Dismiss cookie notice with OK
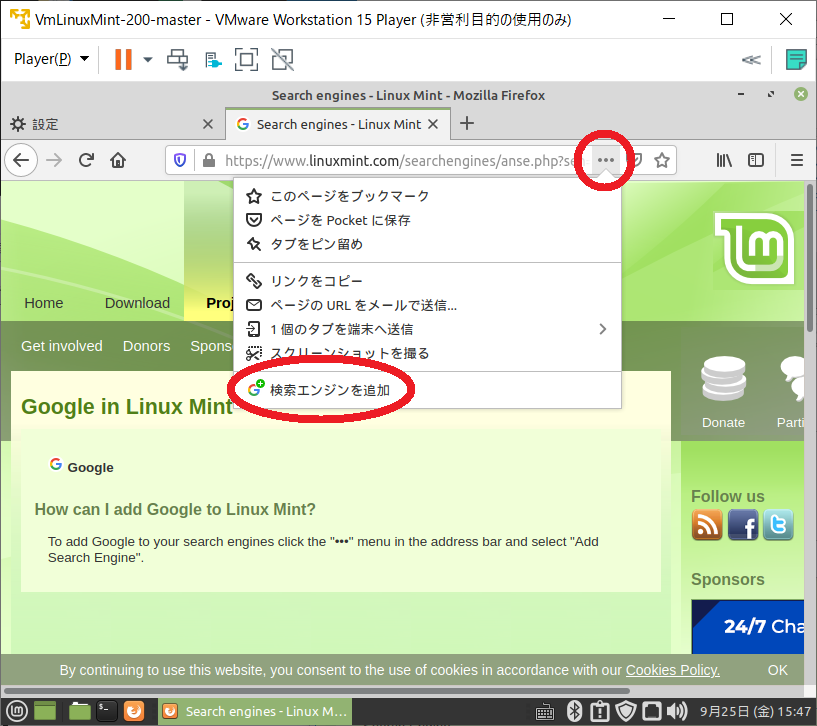The width and height of the screenshot is (817, 726). pyautogui.click(x=777, y=670)
